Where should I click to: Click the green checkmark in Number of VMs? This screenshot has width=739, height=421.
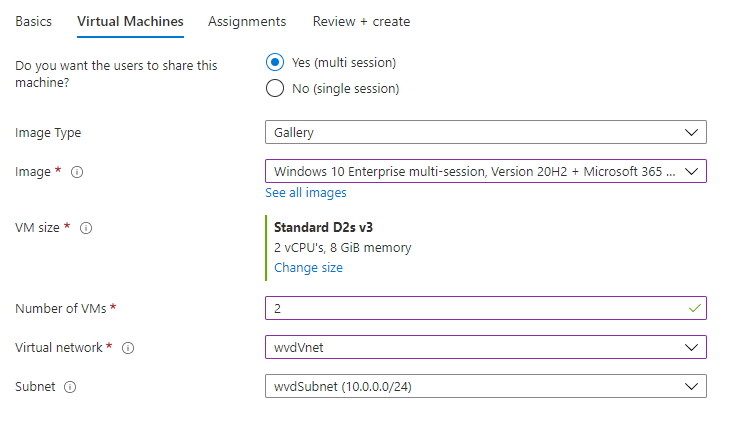click(x=694, y=308)
